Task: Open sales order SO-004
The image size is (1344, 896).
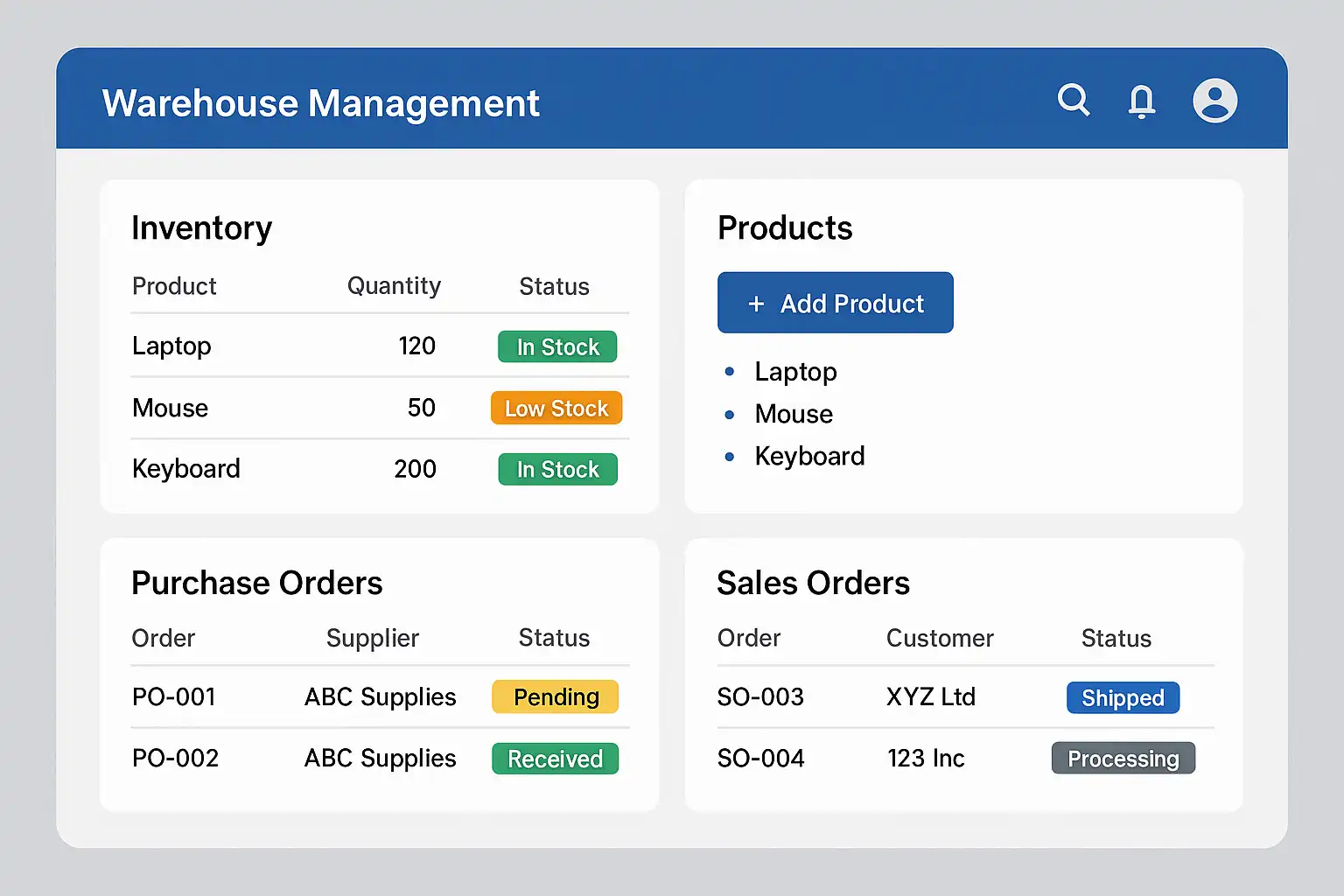Action: [760, 759]
